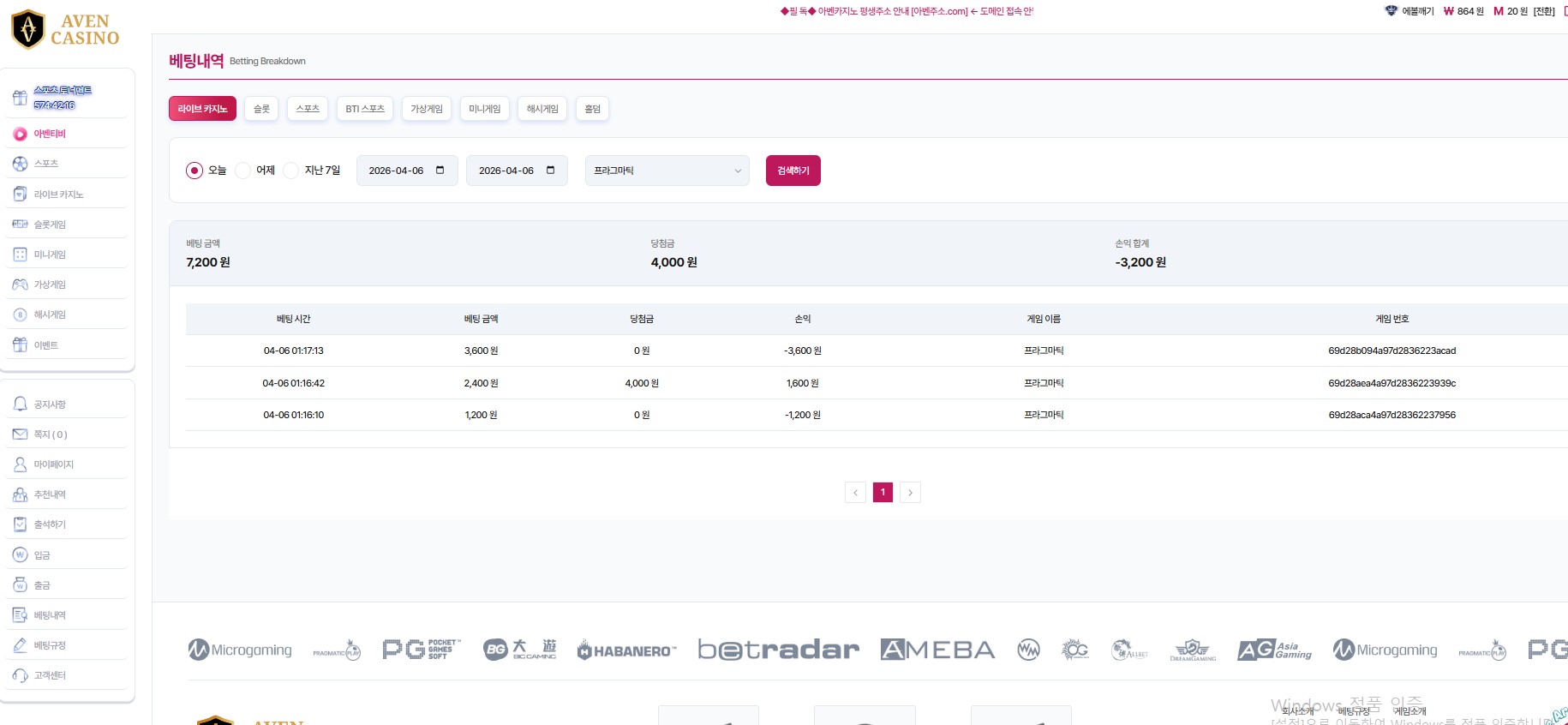Click the 공지사항 bell icon
Viewport: 1568px width, 725px height.
pos(20,404)
